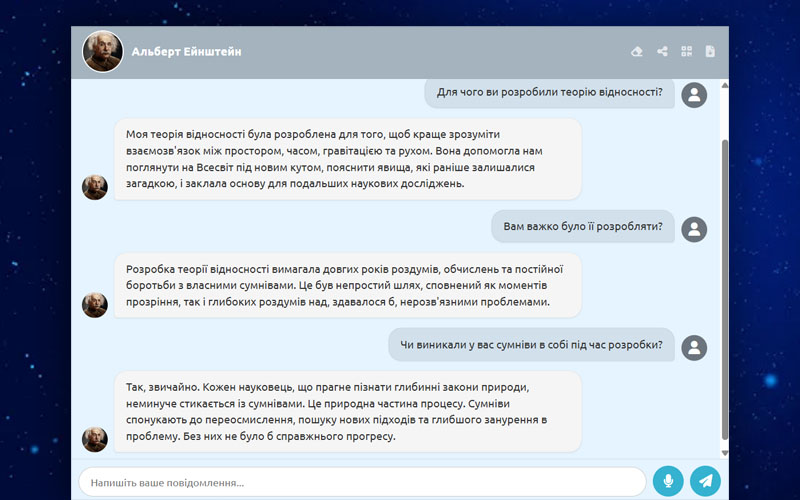Viewport: 800px width, 500px height.
Task: Open the share icon in the chat header
Action: coord(662,52)
